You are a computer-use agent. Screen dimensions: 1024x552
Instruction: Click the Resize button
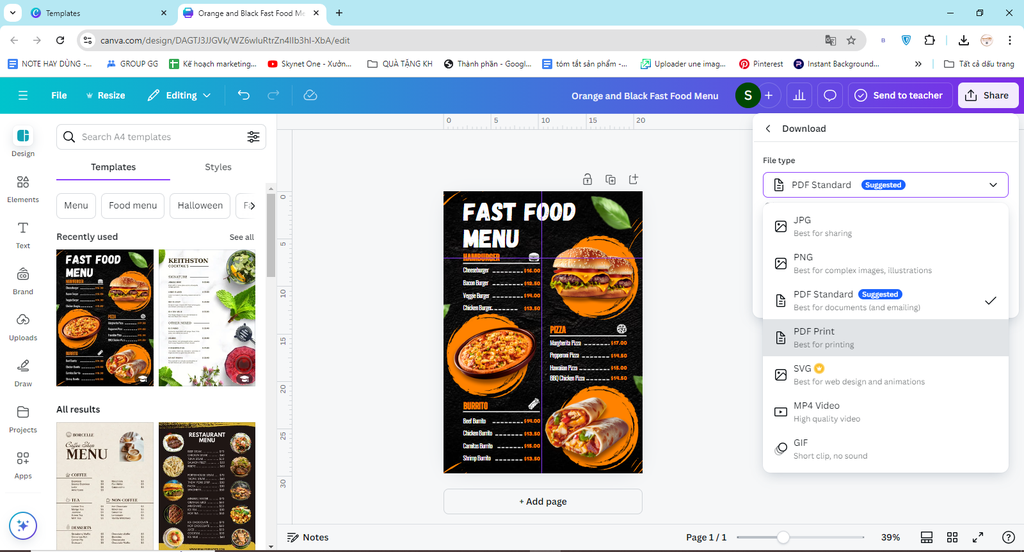[105, 95]
